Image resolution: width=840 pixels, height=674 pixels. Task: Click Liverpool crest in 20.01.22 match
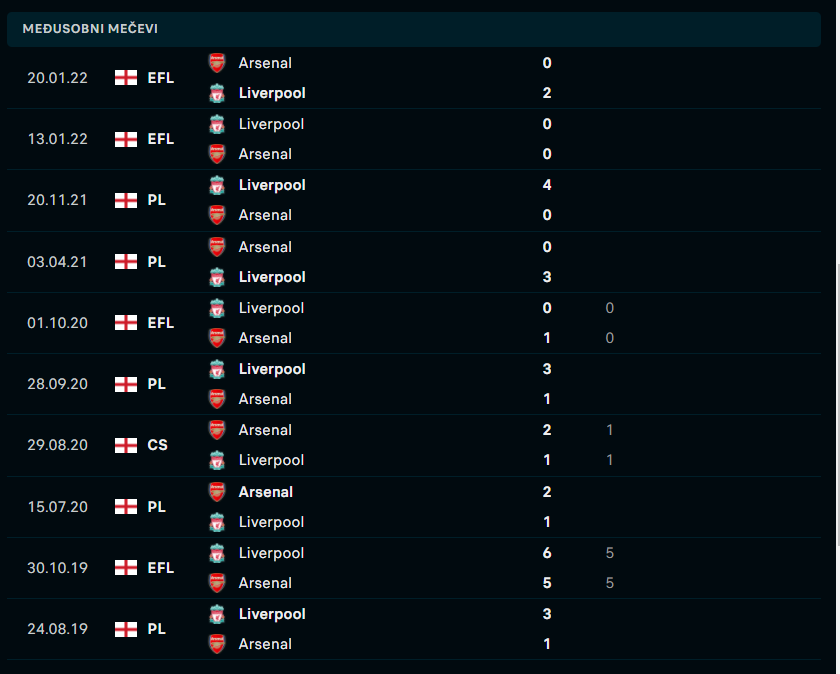click(217, 93)
